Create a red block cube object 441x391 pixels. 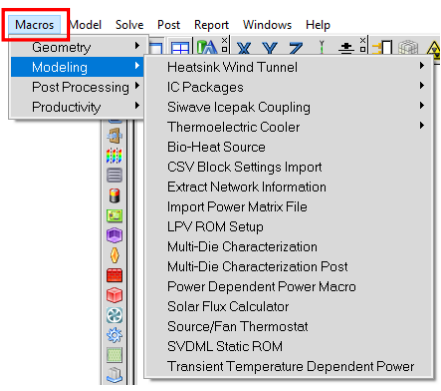114,295
